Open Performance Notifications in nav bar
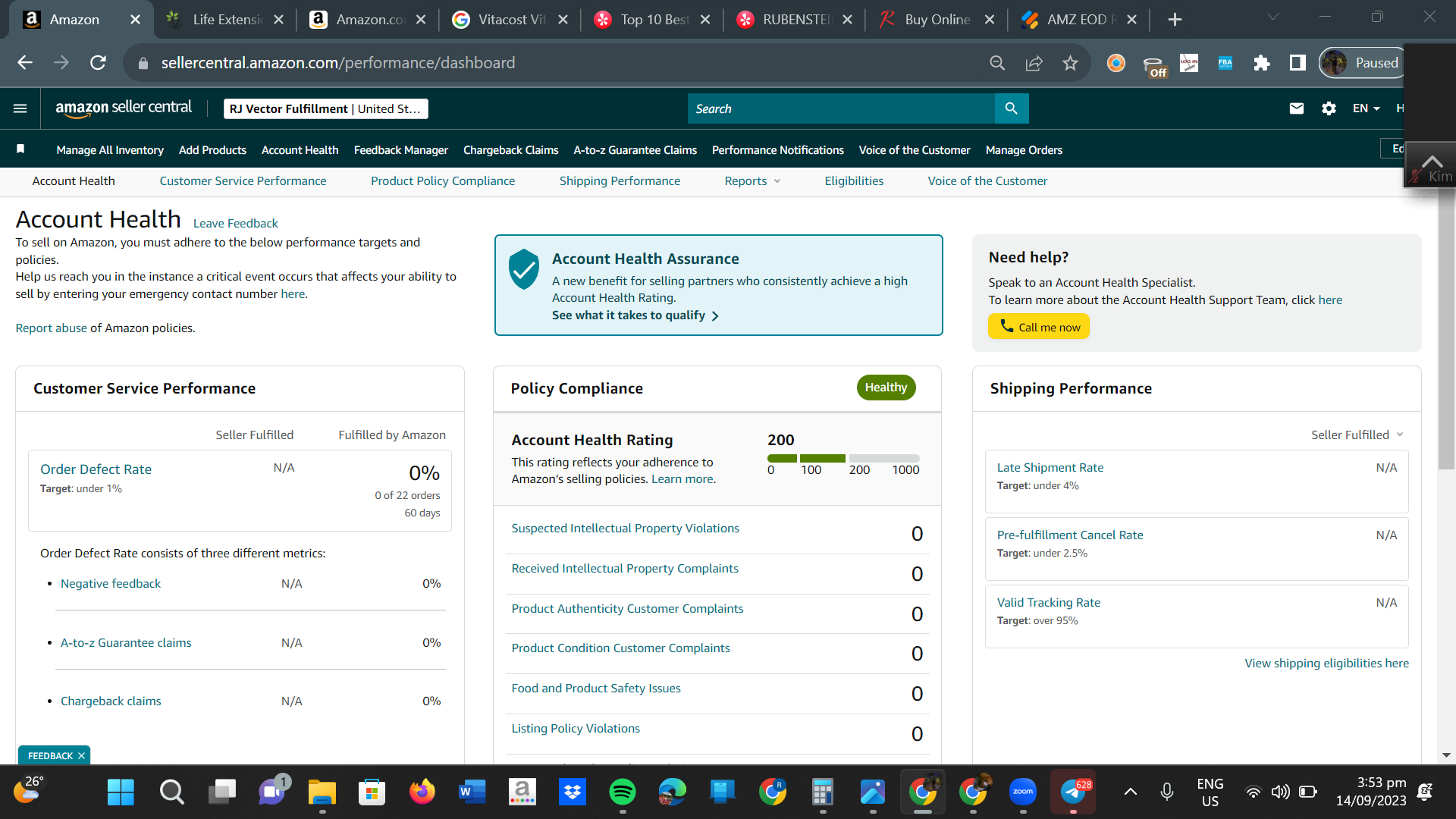Image resolution: width=1456 pixels, height=819 pixels. pos(778,150)
